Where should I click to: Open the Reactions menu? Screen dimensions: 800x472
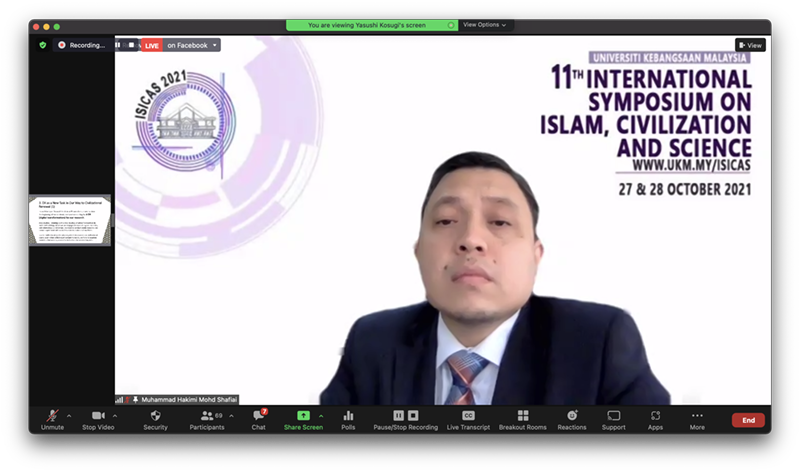click(572, 418)
